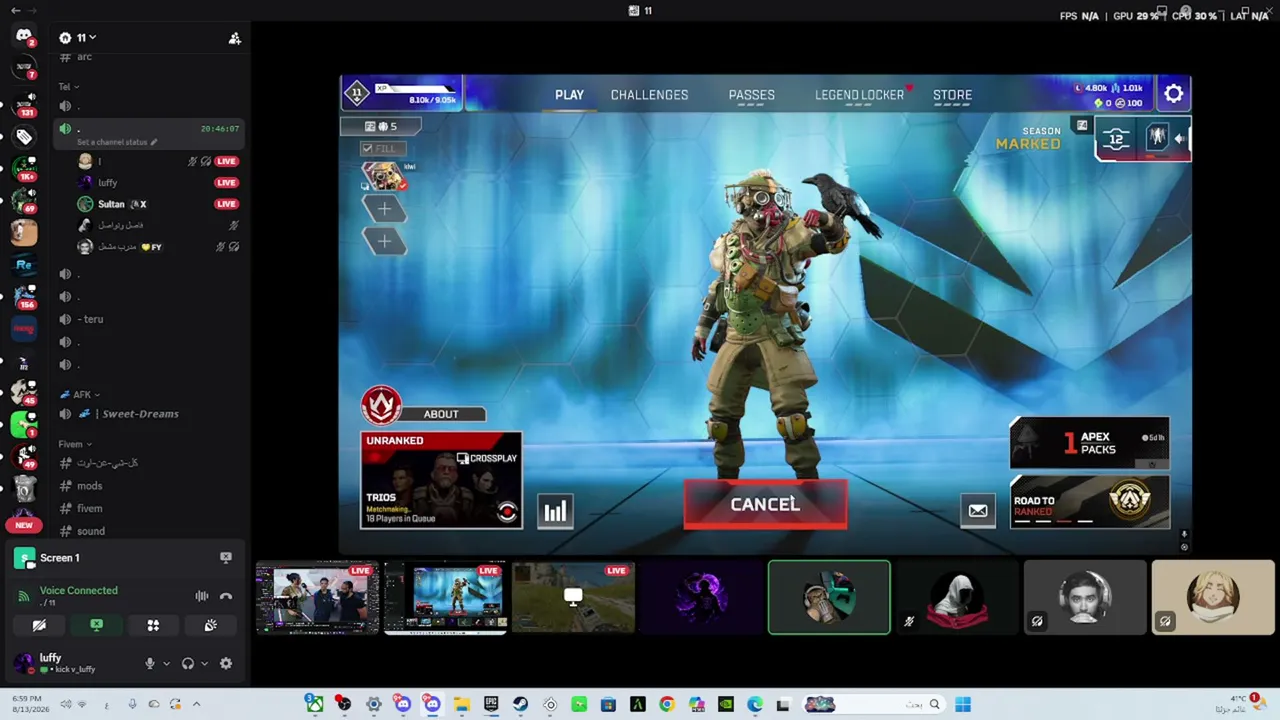This screenshot has width=1280, height=720.
Task: Open noise suppression waveform icon
Action: (202, 596)
